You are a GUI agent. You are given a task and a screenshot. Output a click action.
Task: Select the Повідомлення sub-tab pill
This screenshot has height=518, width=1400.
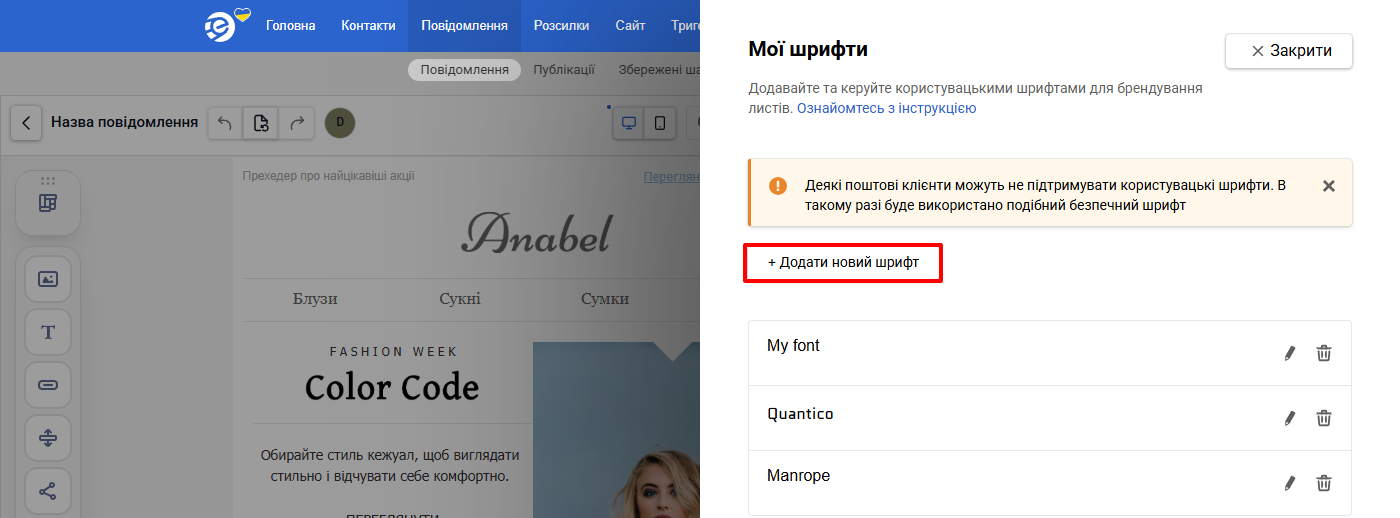464,69
